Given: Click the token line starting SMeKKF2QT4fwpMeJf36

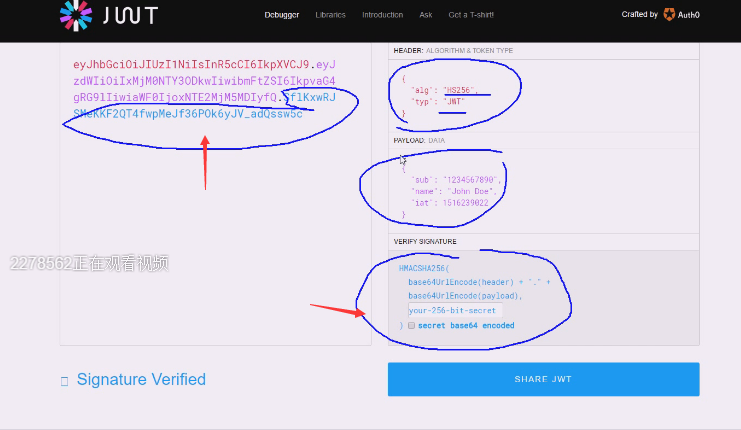Looking at the screenshot, I should pos(188,114).
